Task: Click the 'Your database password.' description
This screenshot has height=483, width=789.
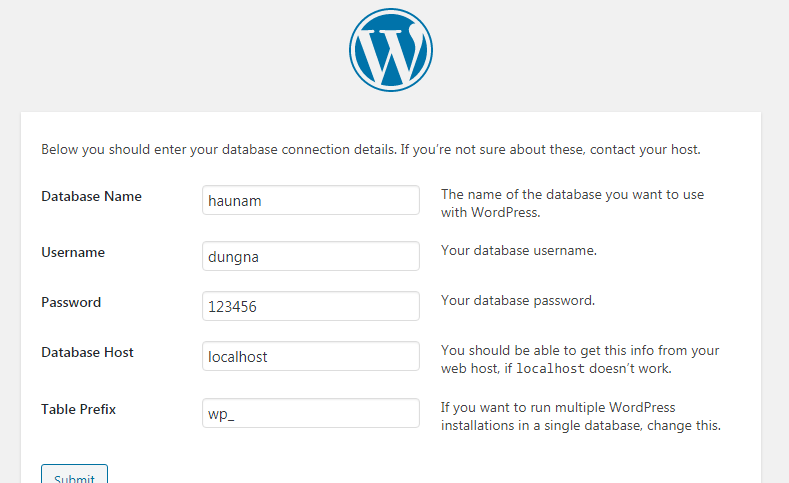Action: 518,300
